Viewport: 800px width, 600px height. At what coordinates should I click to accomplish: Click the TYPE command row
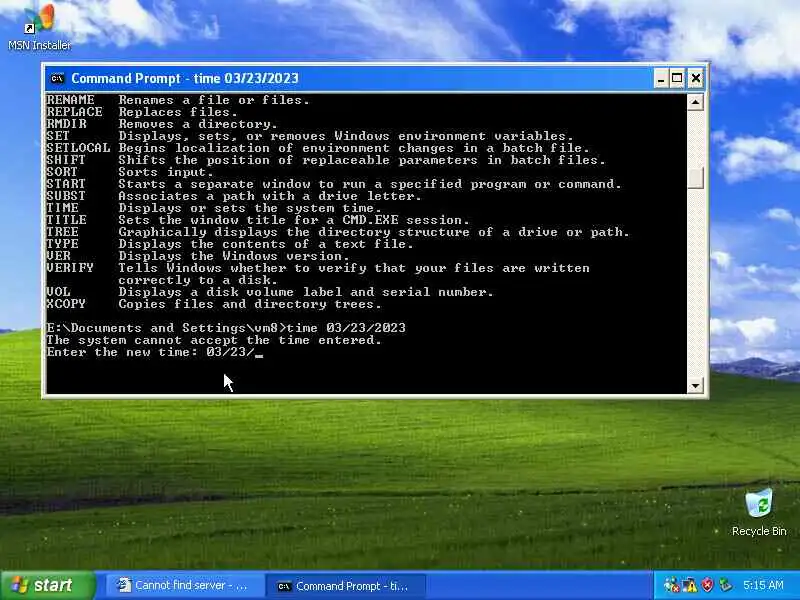pyautogui.click(x=230, y=244)
